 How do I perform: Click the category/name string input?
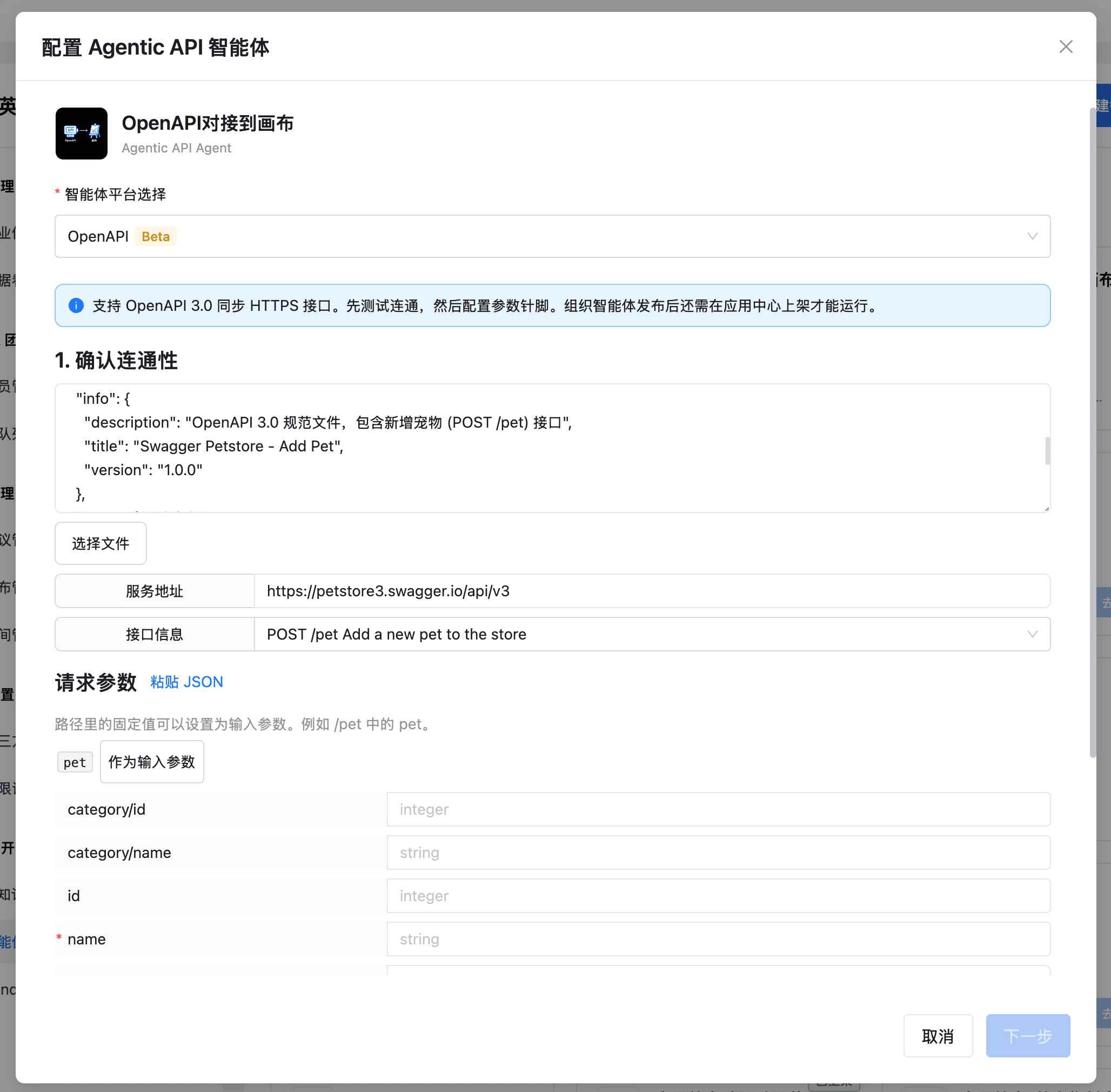click(719, 853)
